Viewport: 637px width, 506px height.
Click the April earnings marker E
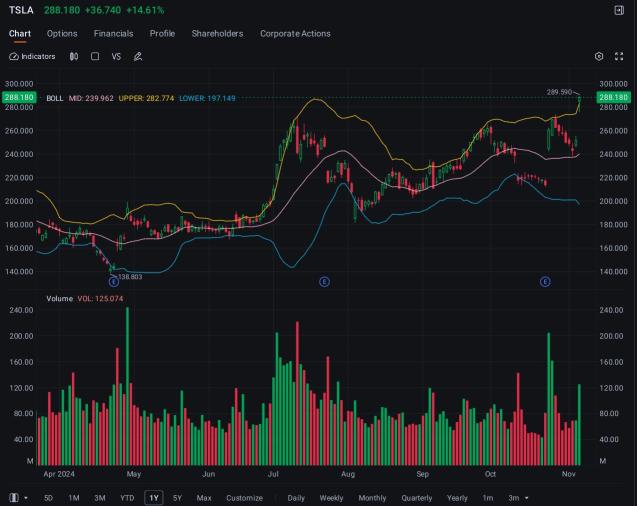click(x=114, y=281)
